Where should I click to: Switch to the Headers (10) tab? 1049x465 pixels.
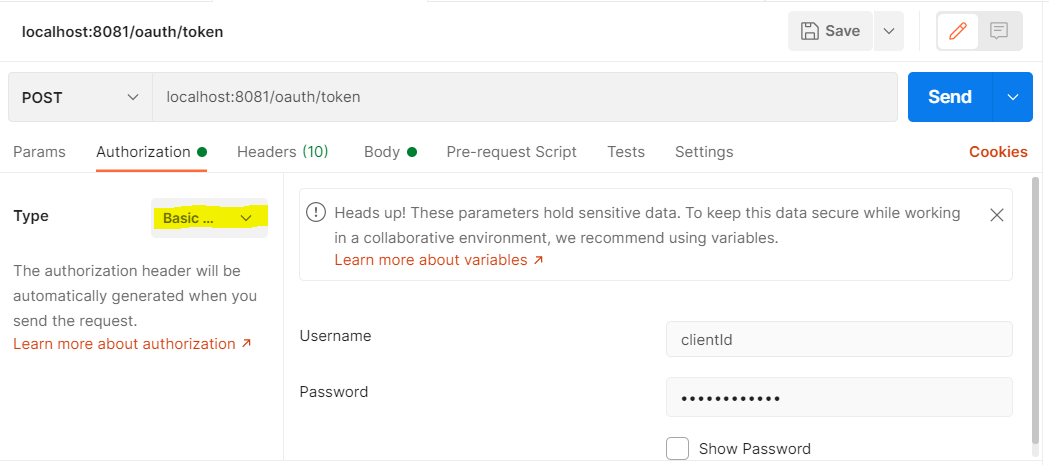point(282,152)
